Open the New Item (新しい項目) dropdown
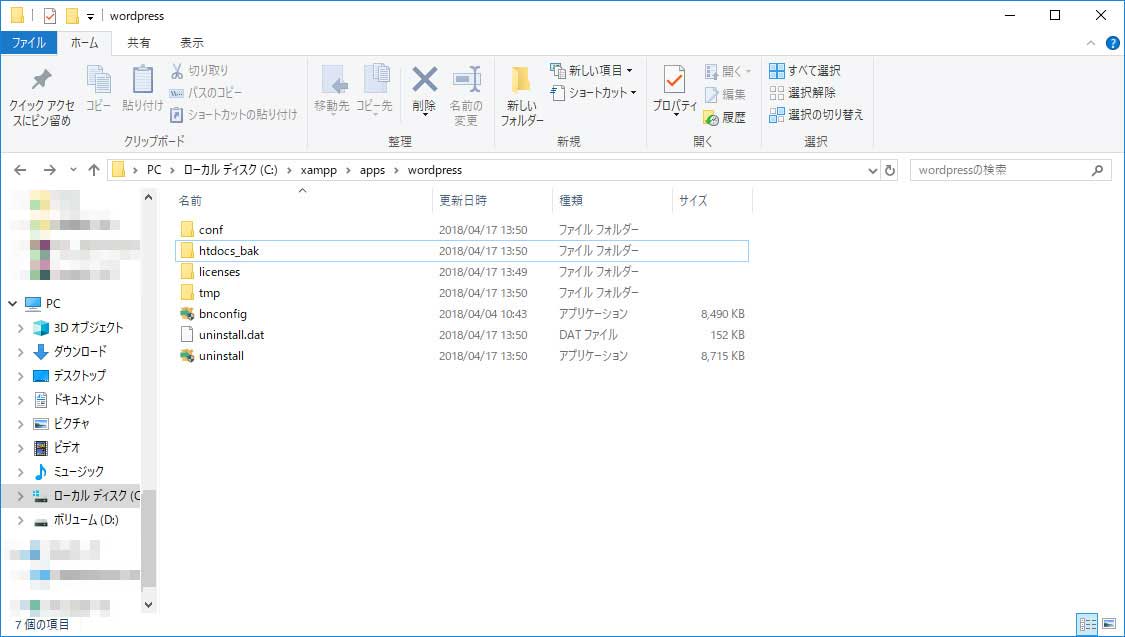 pyautogui.click(x=592, y=71)
